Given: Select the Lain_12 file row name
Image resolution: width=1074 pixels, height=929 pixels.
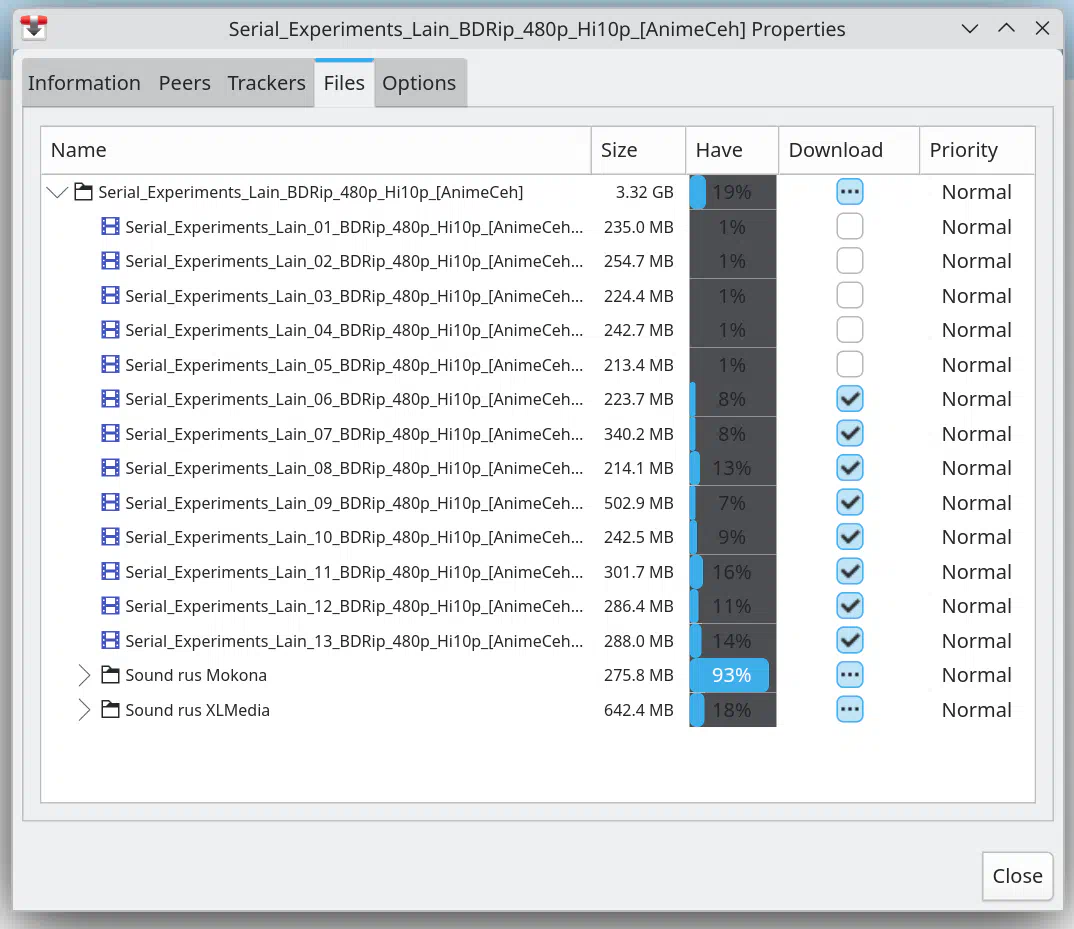Looking at the screenshot, I should click(354, 606).
